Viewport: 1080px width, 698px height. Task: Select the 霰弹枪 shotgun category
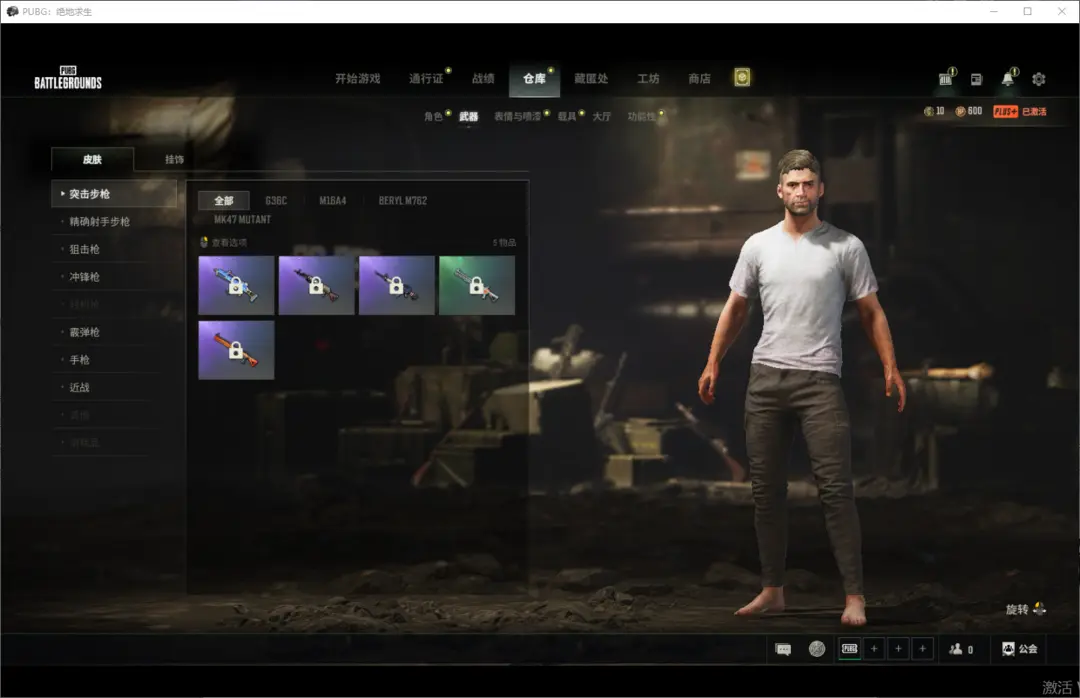[84, 331]
